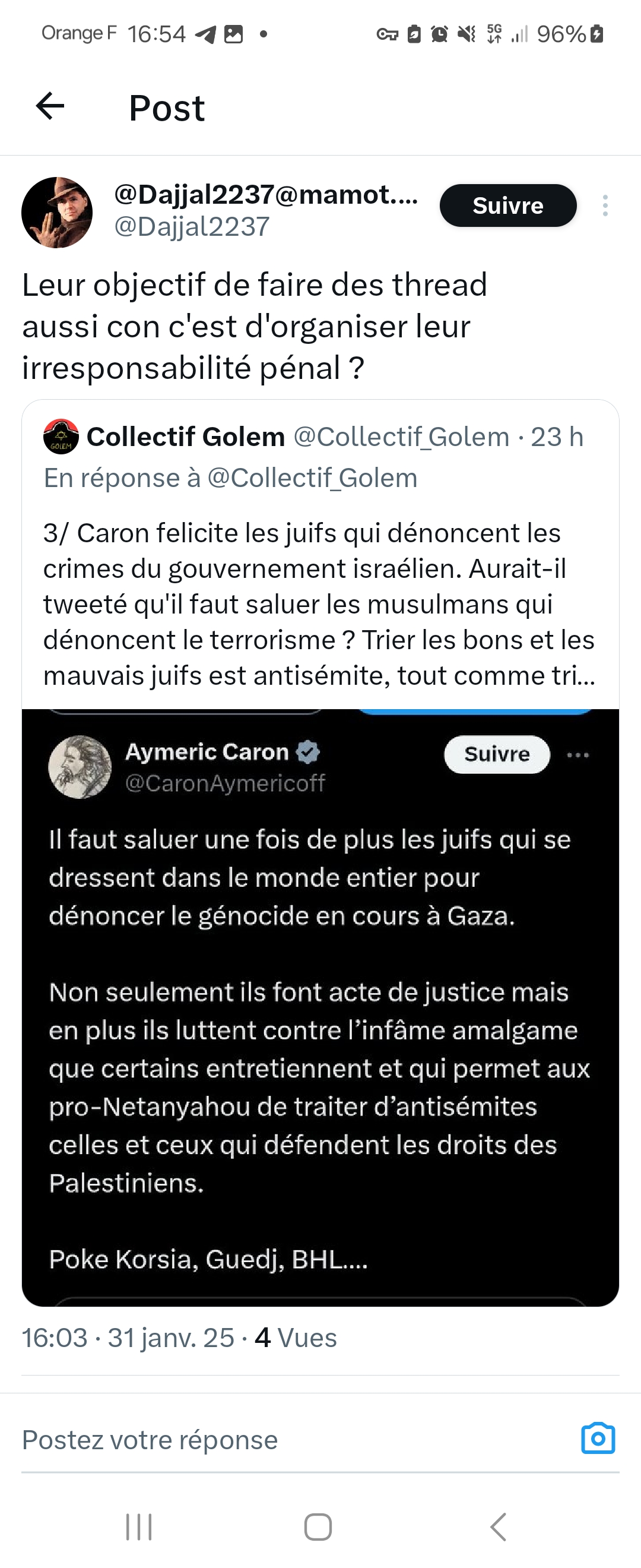
Task: Tap the Android back navigation chevron
Action: click(x=498, y=1526)
